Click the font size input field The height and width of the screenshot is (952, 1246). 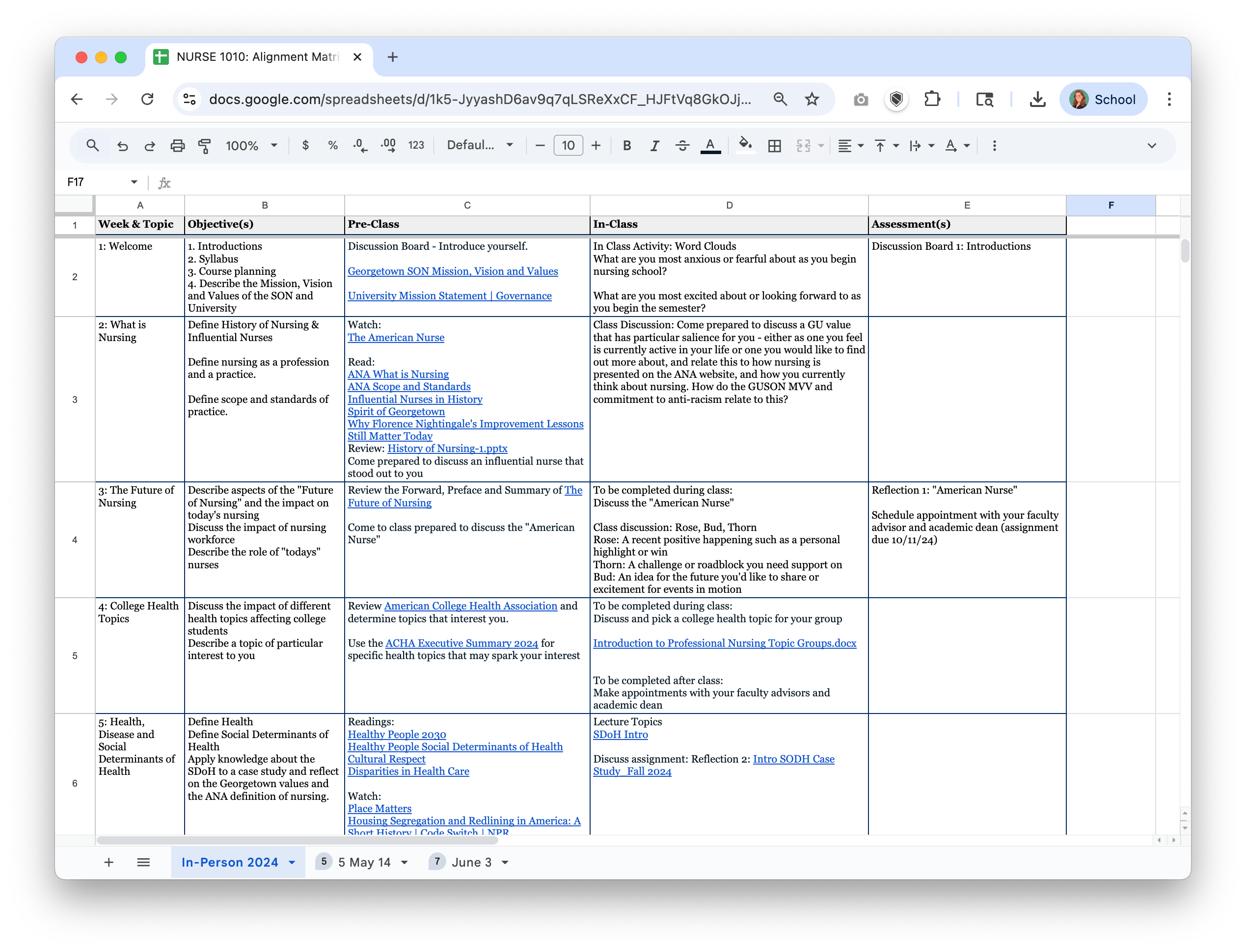click(x=568, y=146)
